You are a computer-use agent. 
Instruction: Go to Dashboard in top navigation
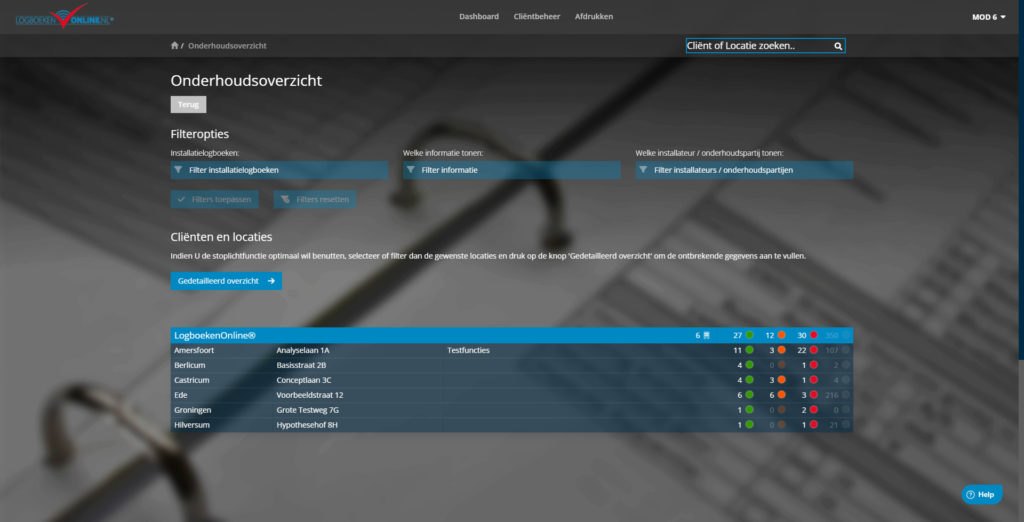point(479,17)
